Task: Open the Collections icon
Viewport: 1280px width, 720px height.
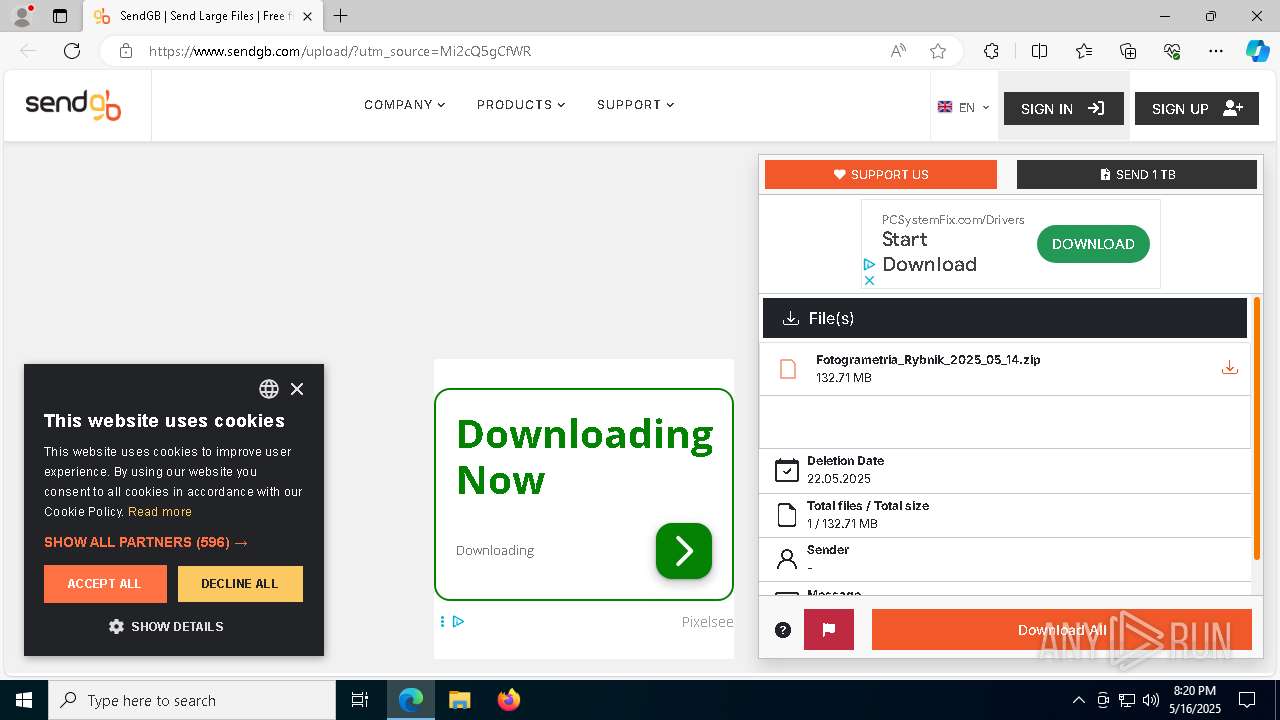Action: coord(1128,51)
